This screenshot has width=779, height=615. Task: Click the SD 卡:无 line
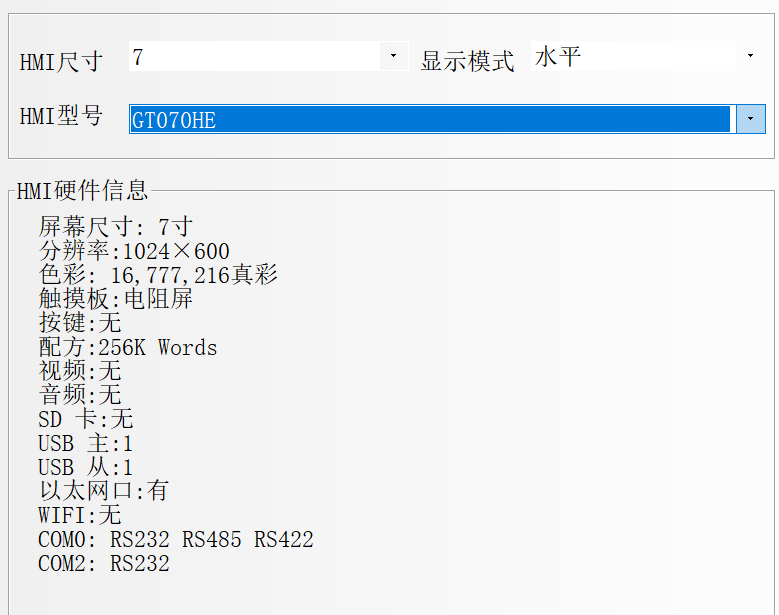click(x=85, y=419)
